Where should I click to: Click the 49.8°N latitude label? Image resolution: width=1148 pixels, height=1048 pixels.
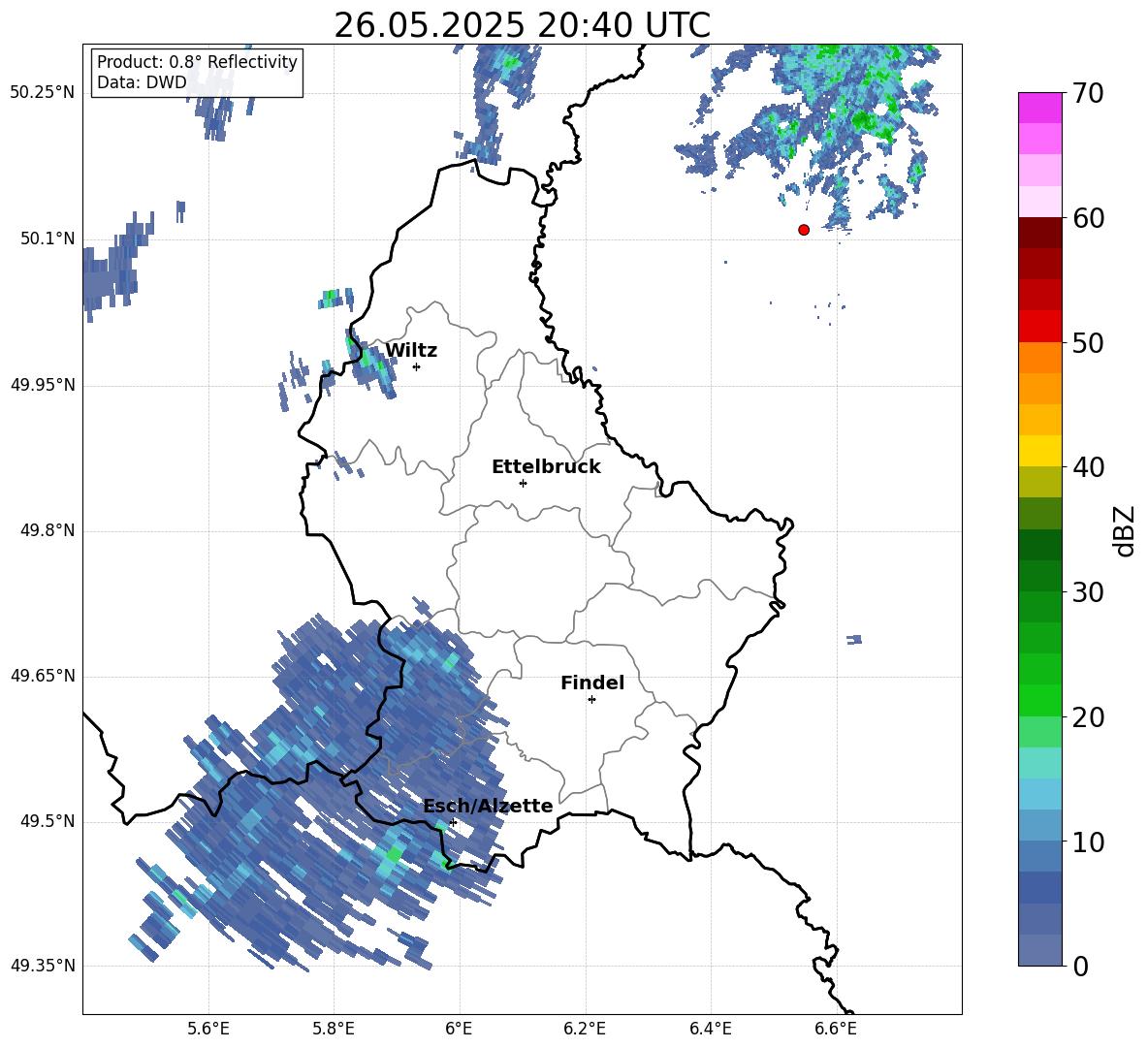pyautogui.click(x=48, y=530)
